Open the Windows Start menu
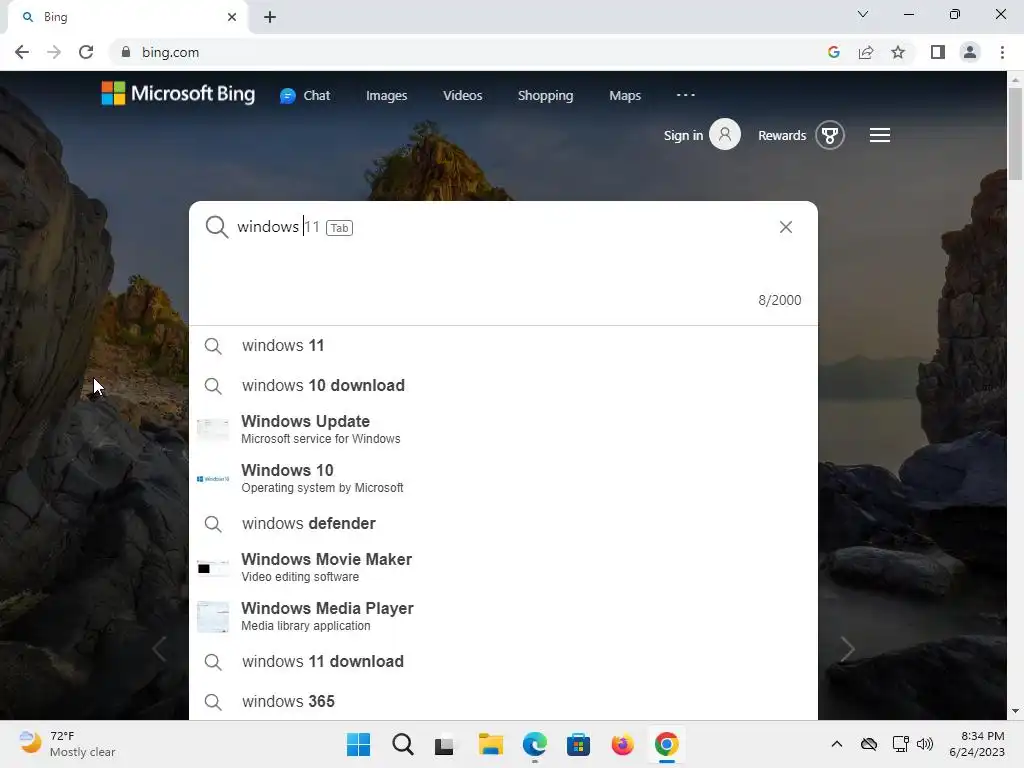The width and height of the screenshot is (1024, 768). [x=359, y=744]
